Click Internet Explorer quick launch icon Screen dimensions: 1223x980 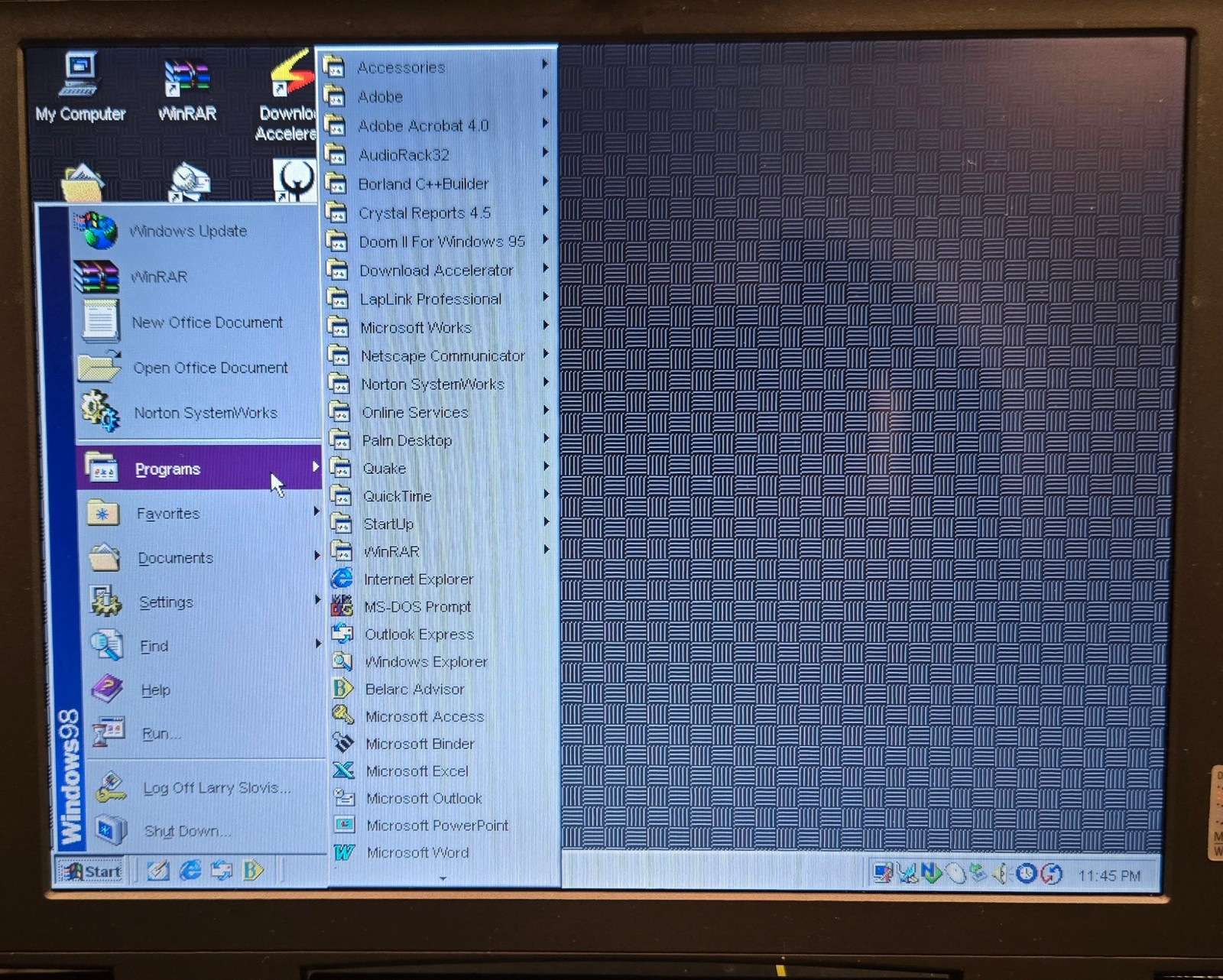[x=190, y=870]
